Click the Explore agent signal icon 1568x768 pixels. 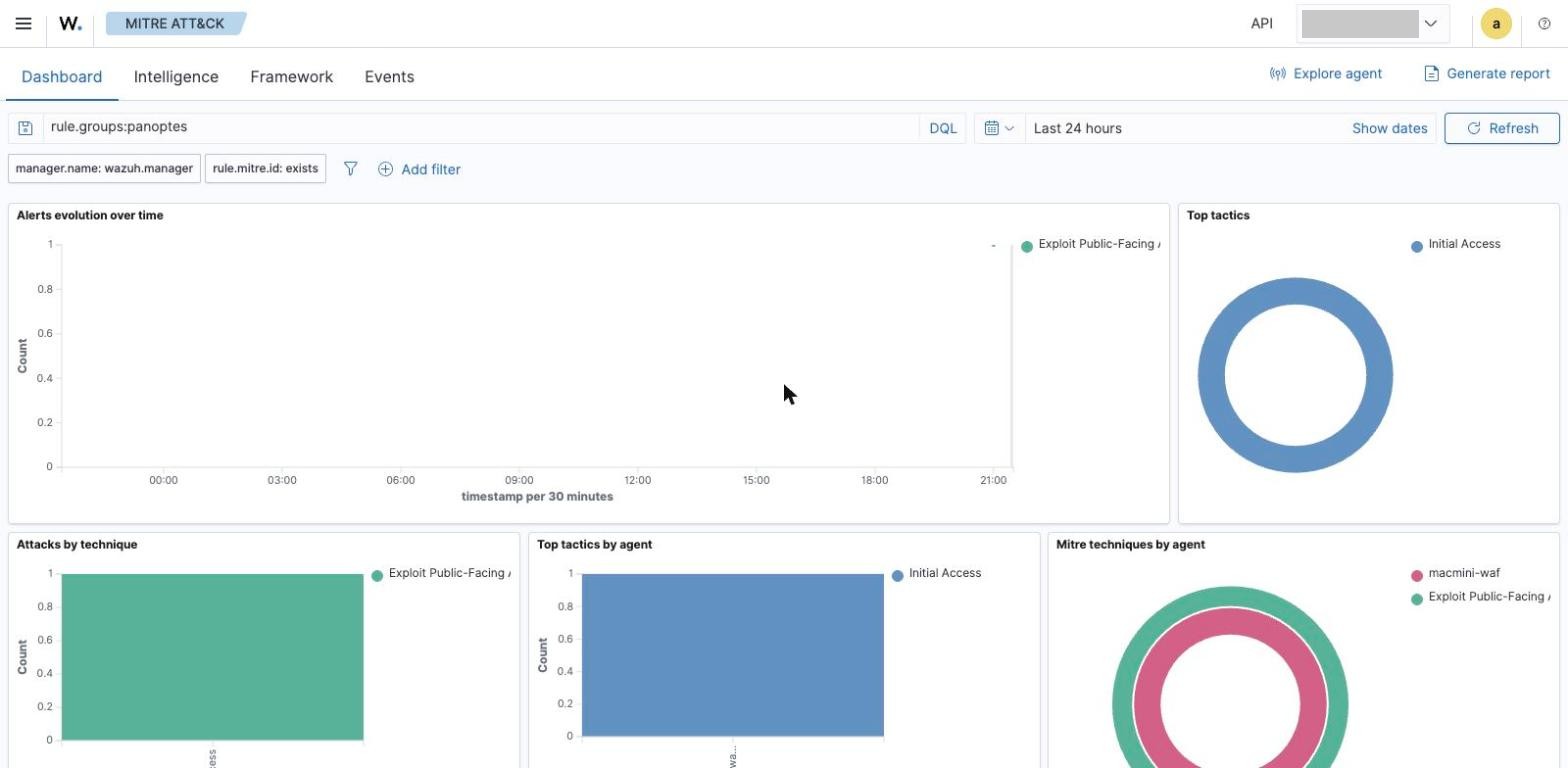click(1277, 74)
